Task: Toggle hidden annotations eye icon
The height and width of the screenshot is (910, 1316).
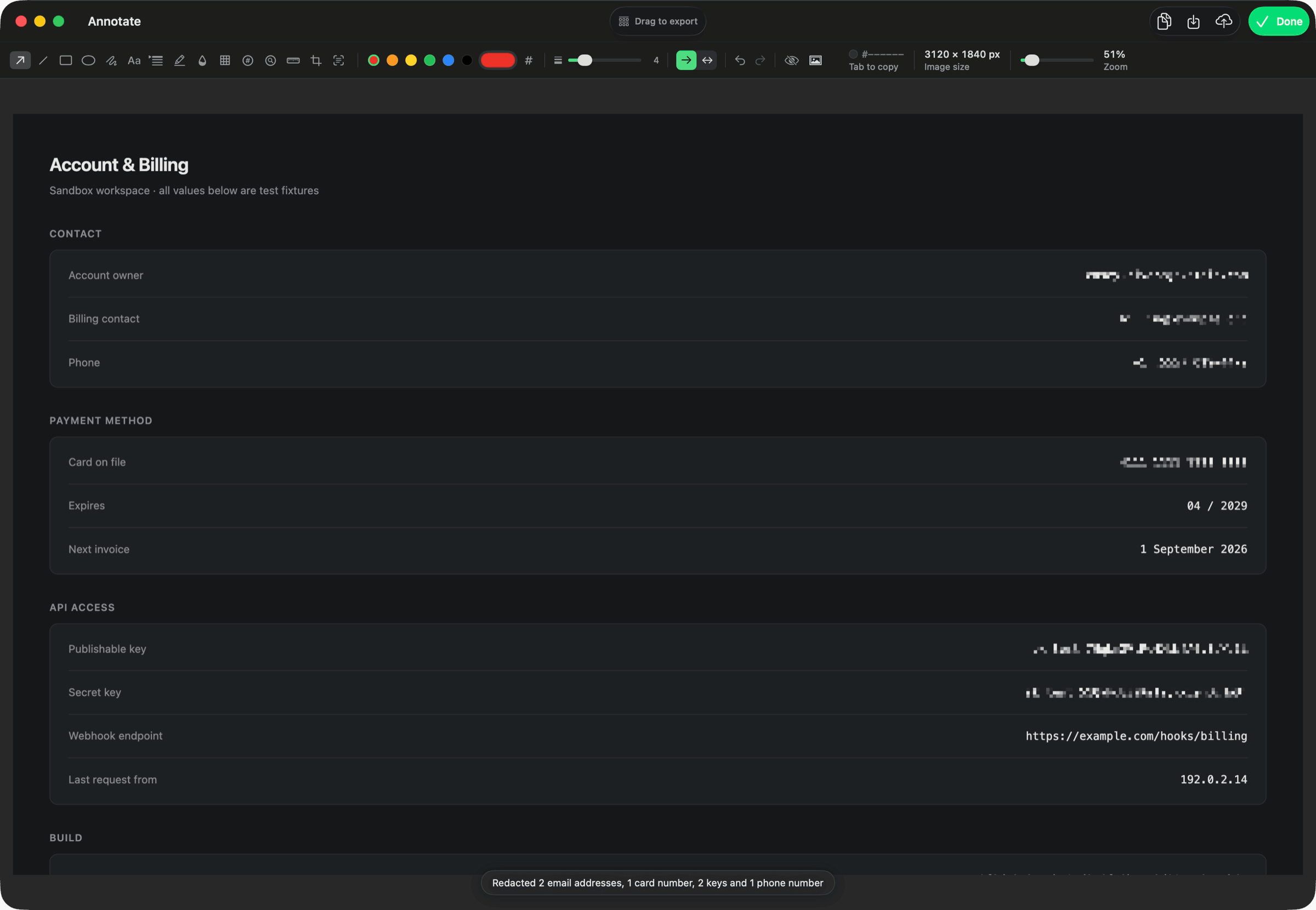Action: [x=792, y=60]
